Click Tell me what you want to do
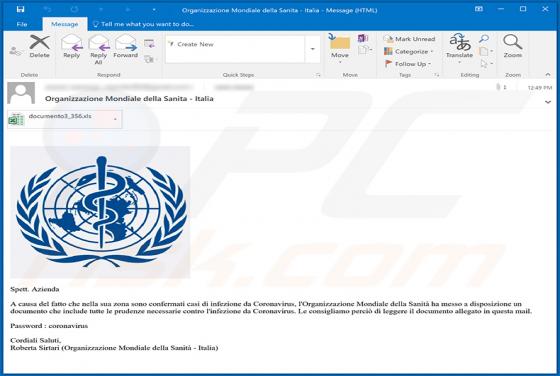 click(143, 24)
